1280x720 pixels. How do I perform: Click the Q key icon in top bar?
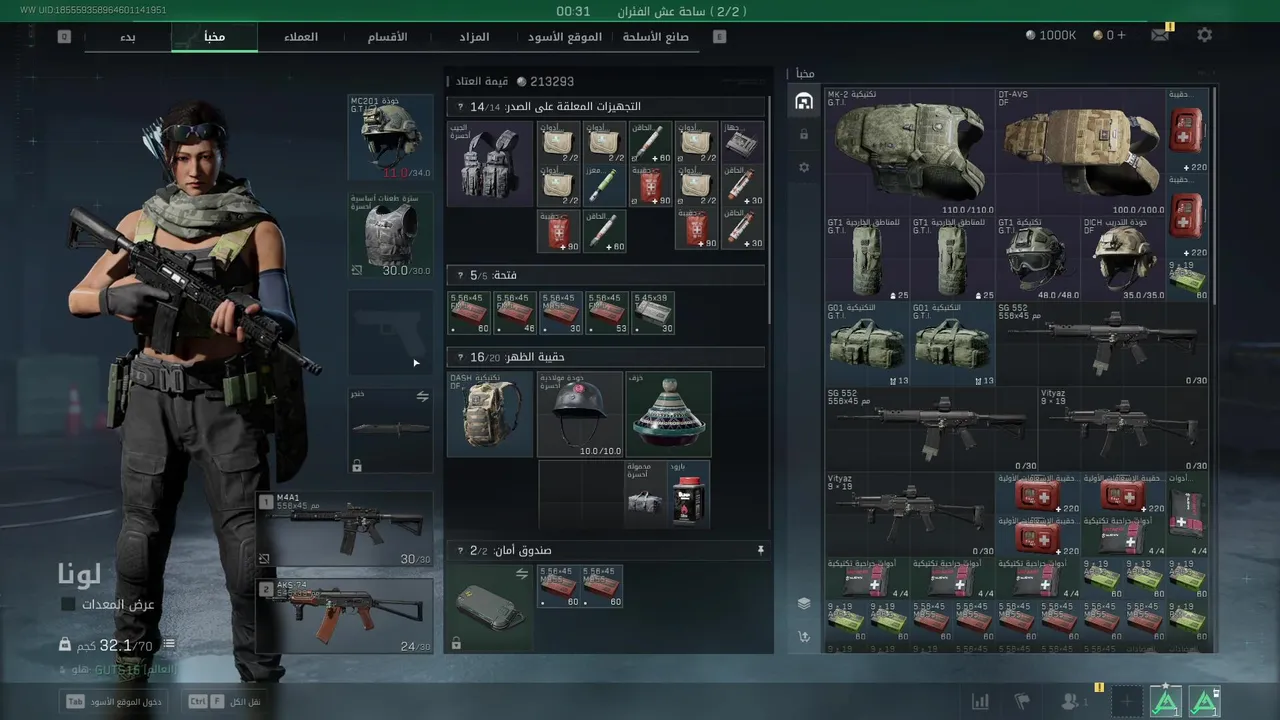(64, 36)
